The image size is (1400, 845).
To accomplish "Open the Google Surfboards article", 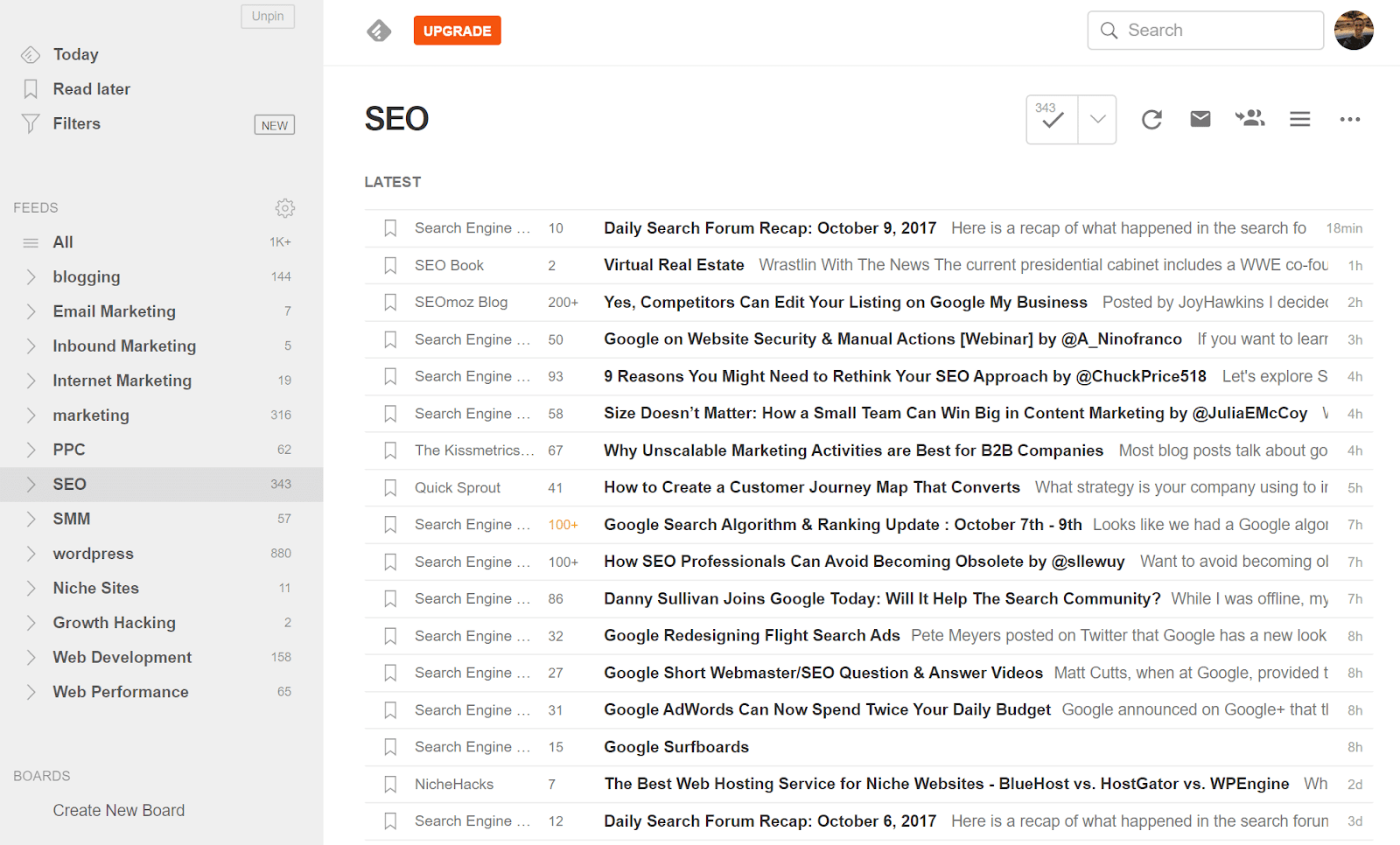I will (x=676, y=747).
